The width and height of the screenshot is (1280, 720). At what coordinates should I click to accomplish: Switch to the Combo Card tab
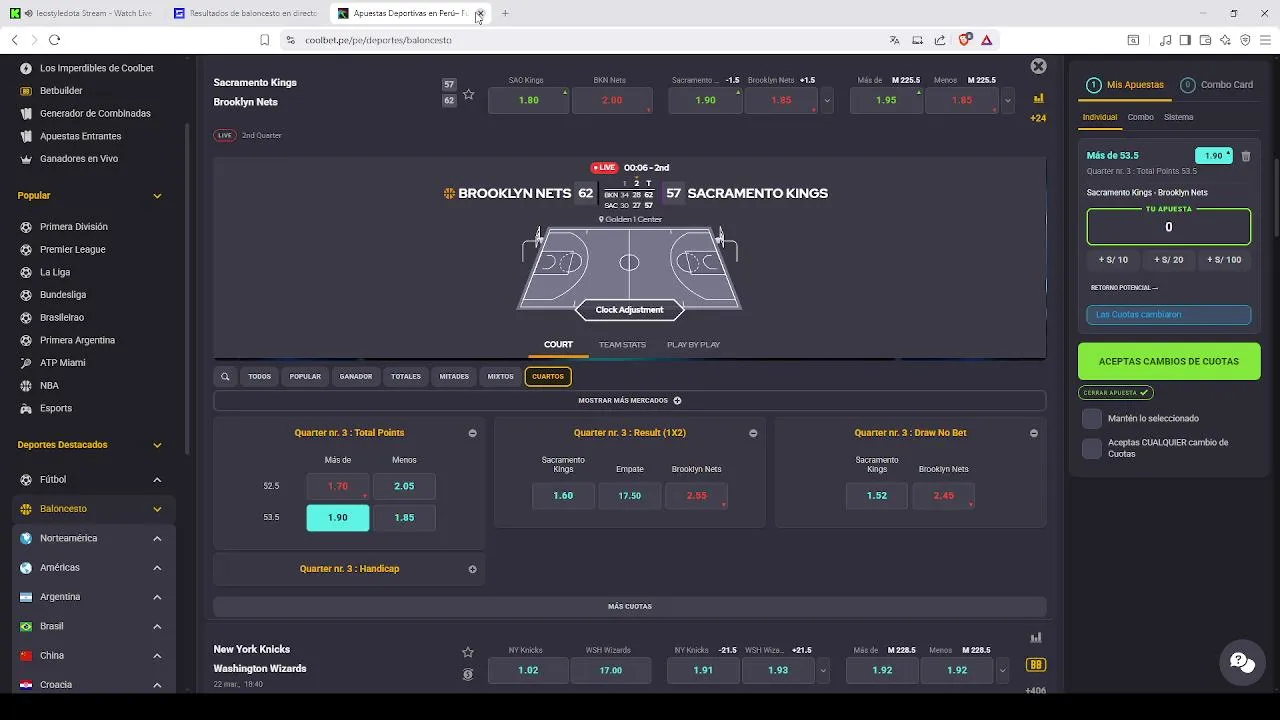(1217, 85)
